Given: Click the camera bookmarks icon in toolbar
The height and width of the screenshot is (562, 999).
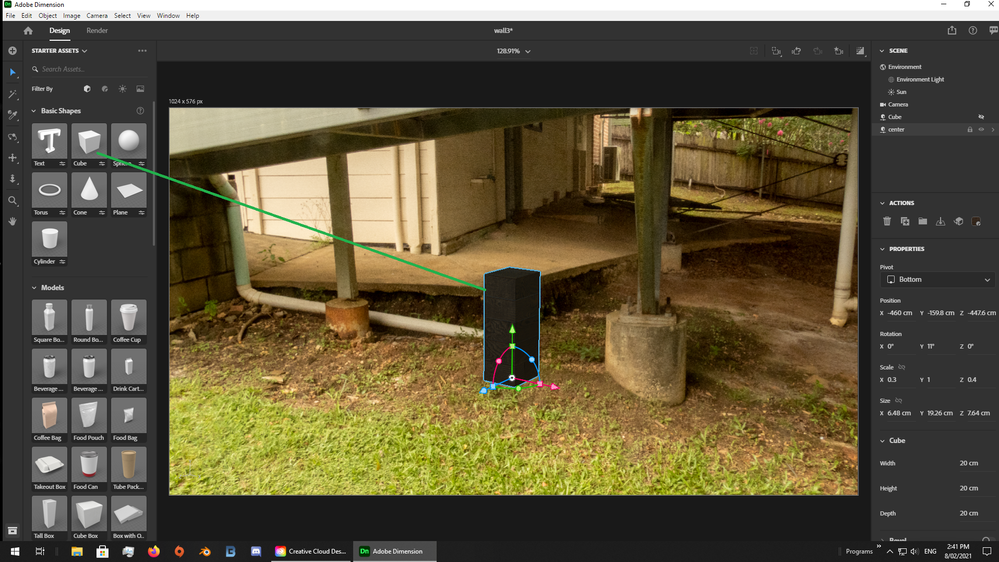Looking at the screenshot, I should coord(775,51).
